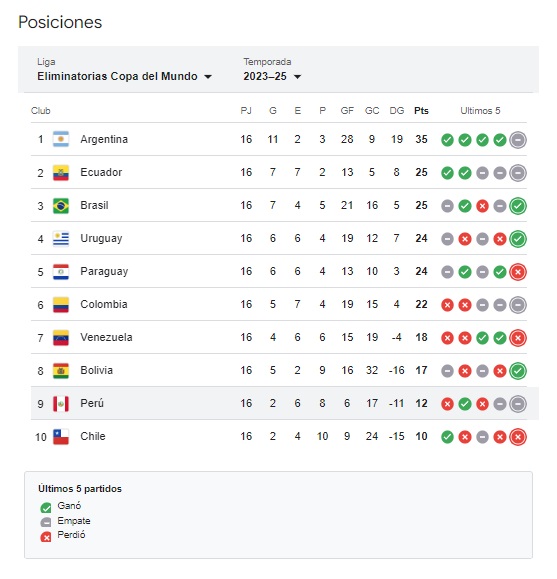Click the Uruguay flag icon
This screenshot has width=557, height=579.
(x=61, y=239)
